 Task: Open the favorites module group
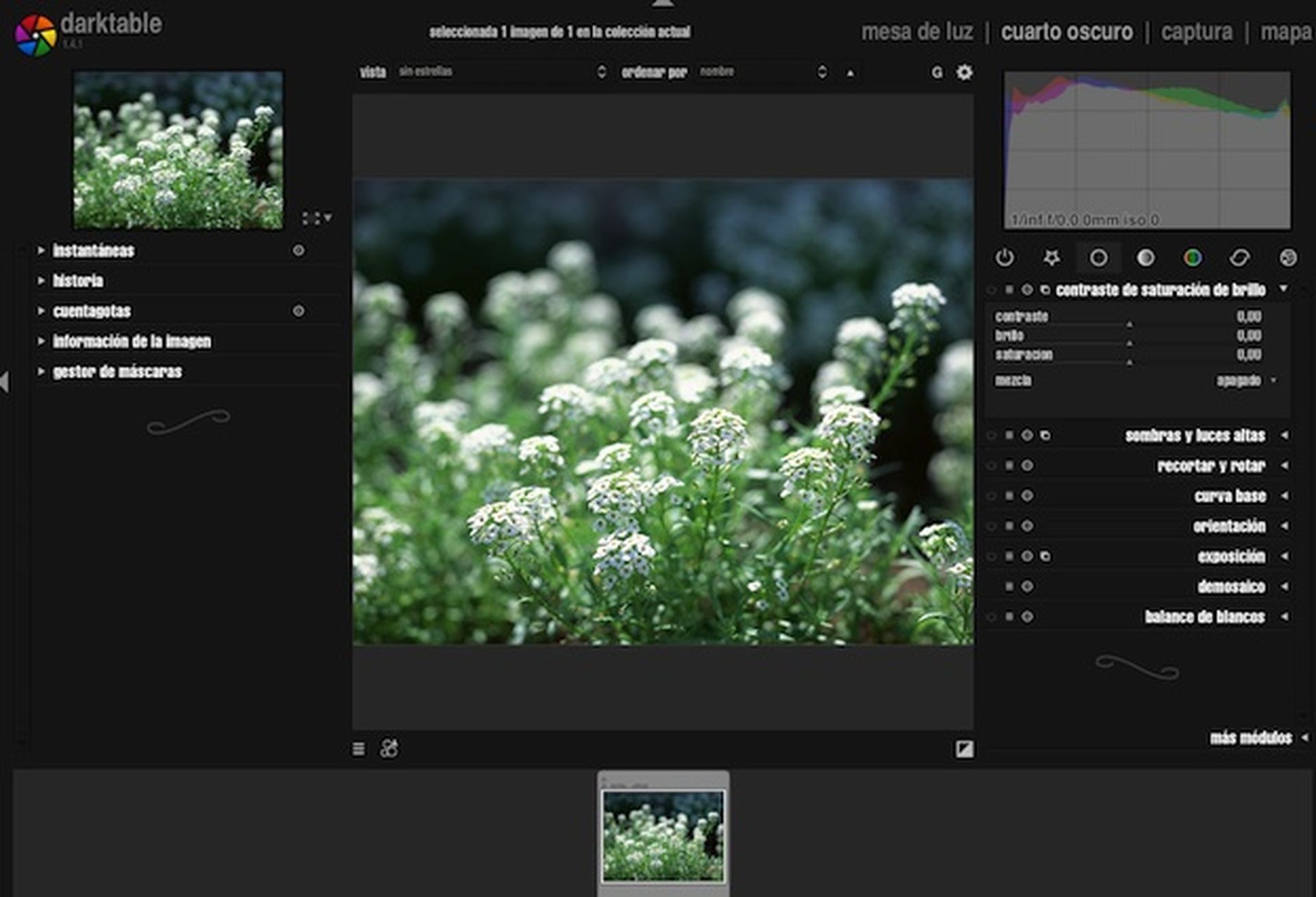click(1053, 257)
